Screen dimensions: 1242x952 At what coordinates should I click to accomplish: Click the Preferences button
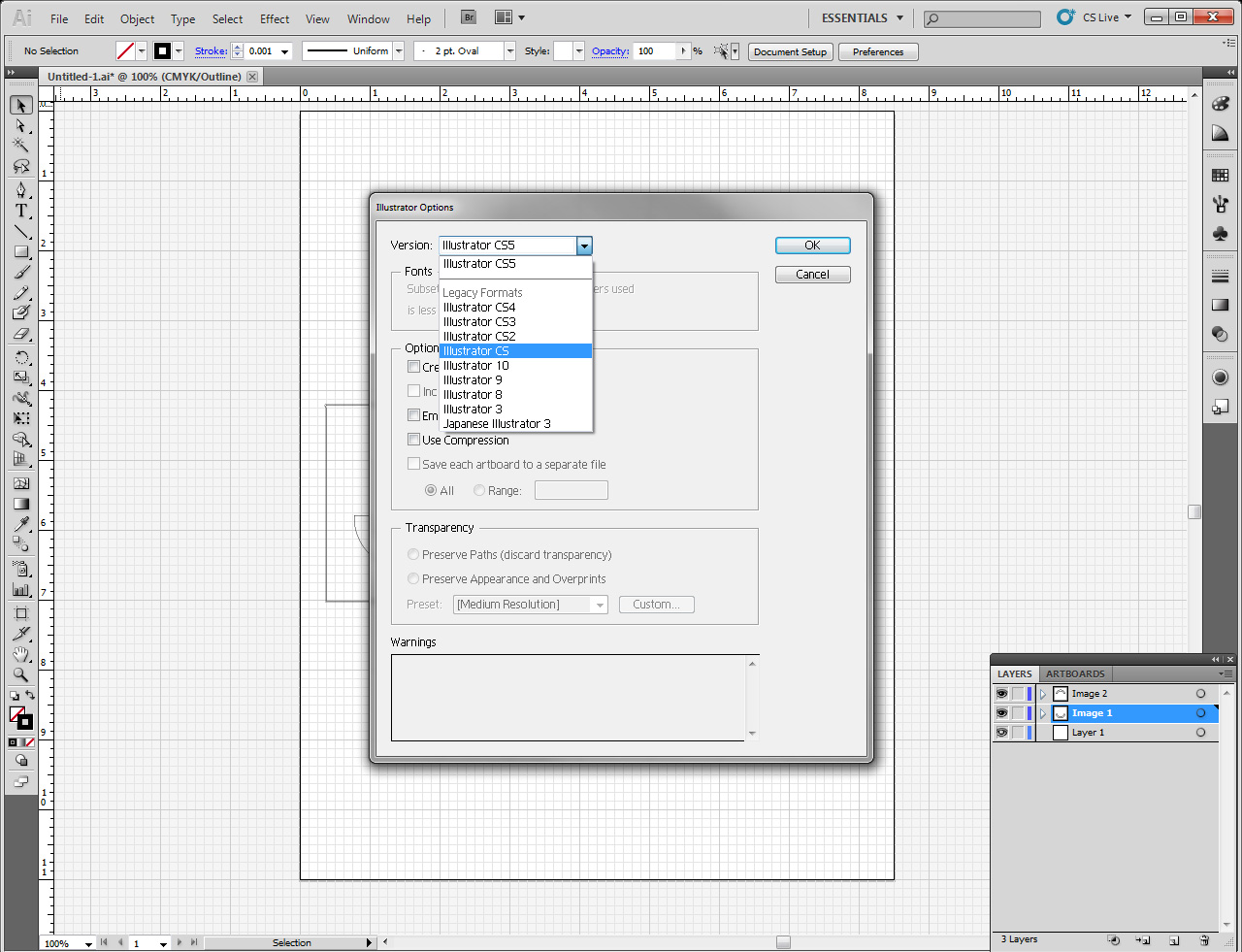point(878,51)
